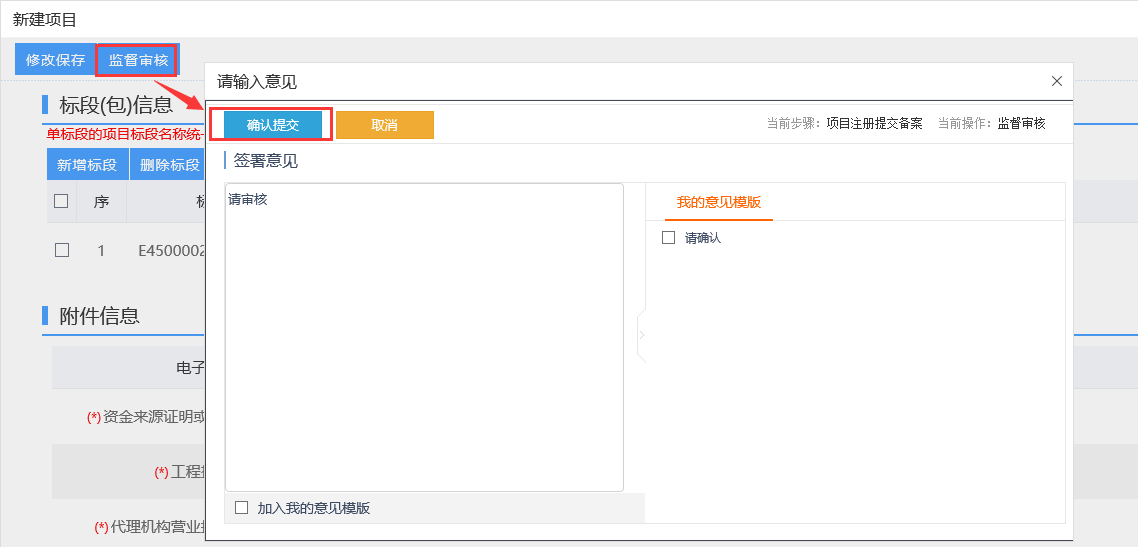The image size is (1138, 547).
Task: Click the 序 column header
Action: coord(101,201)
